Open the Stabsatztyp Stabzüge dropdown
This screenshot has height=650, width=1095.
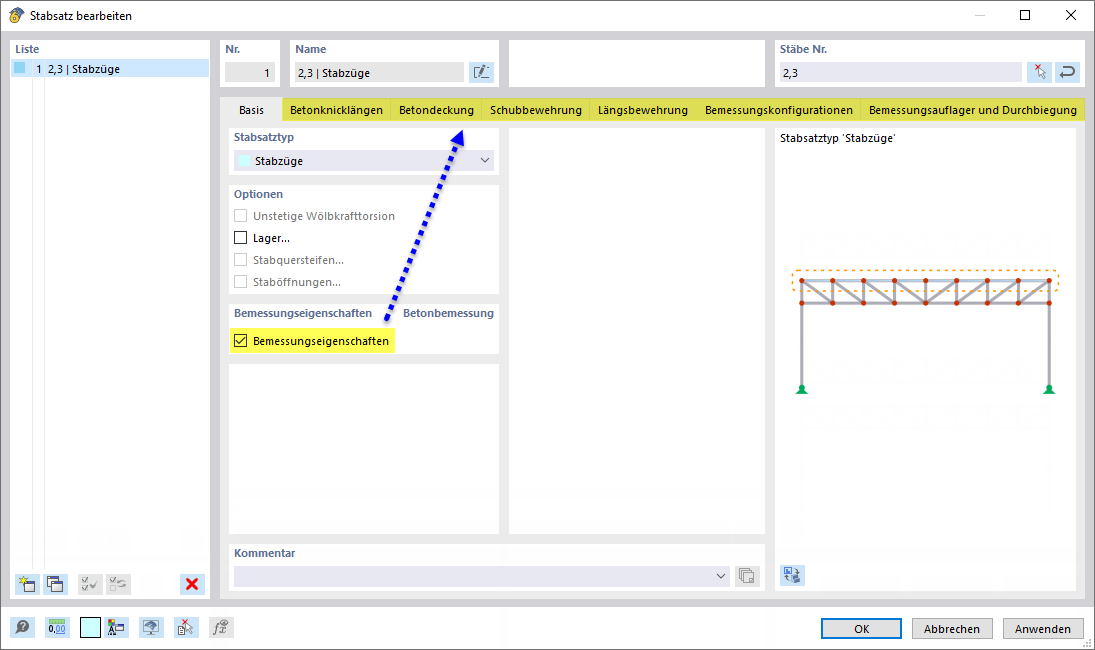tap(364, 161)
